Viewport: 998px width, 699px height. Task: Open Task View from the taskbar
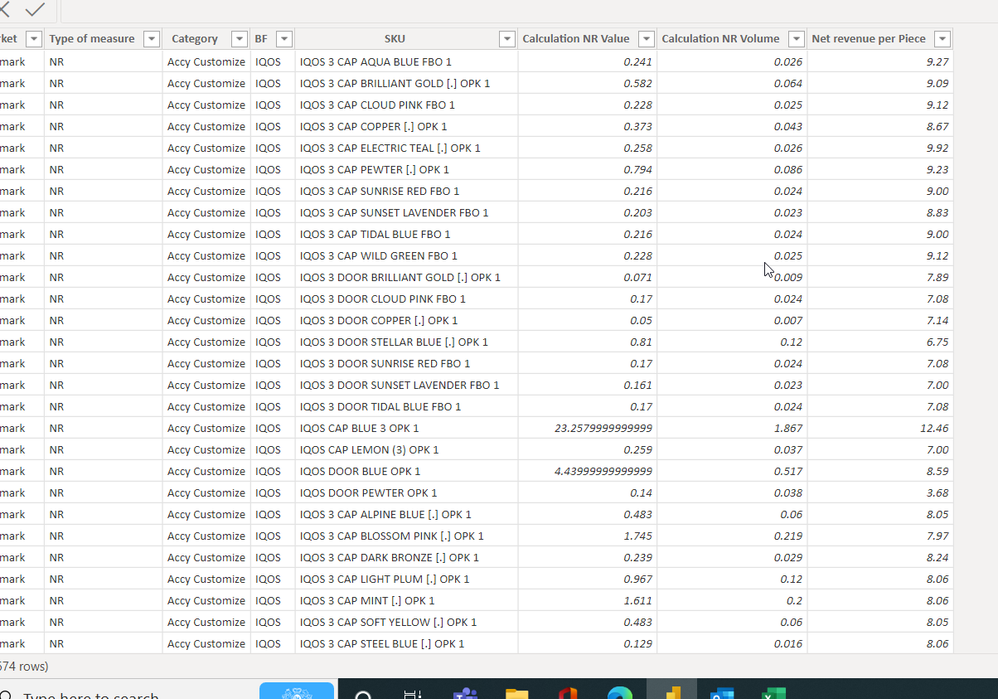point(413,693)
